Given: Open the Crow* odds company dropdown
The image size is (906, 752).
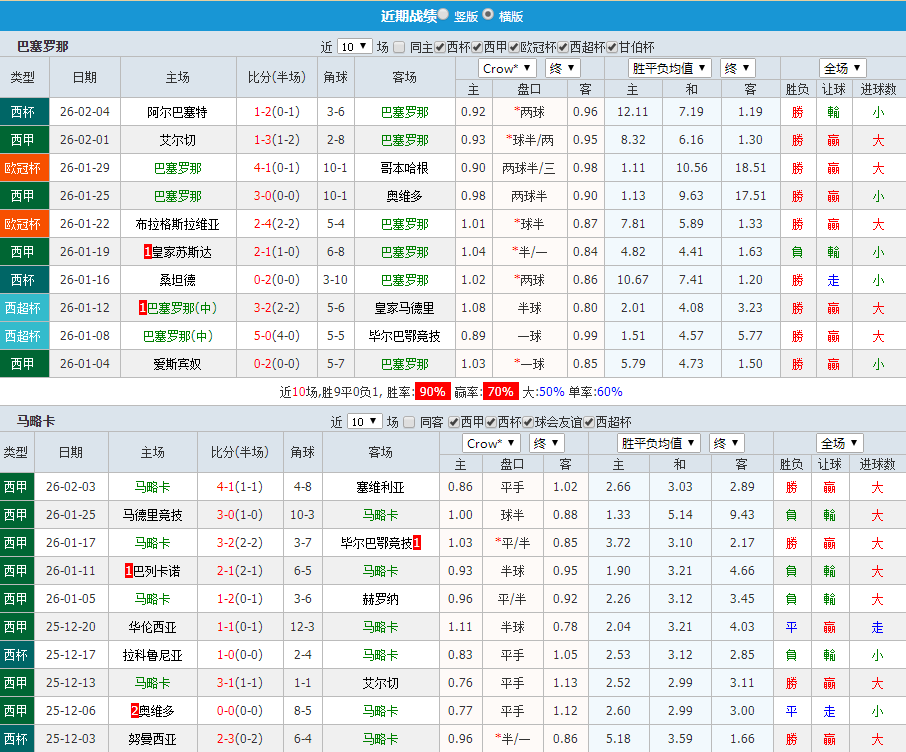Looking at the screenshot, I should click(x=506, y=67).
